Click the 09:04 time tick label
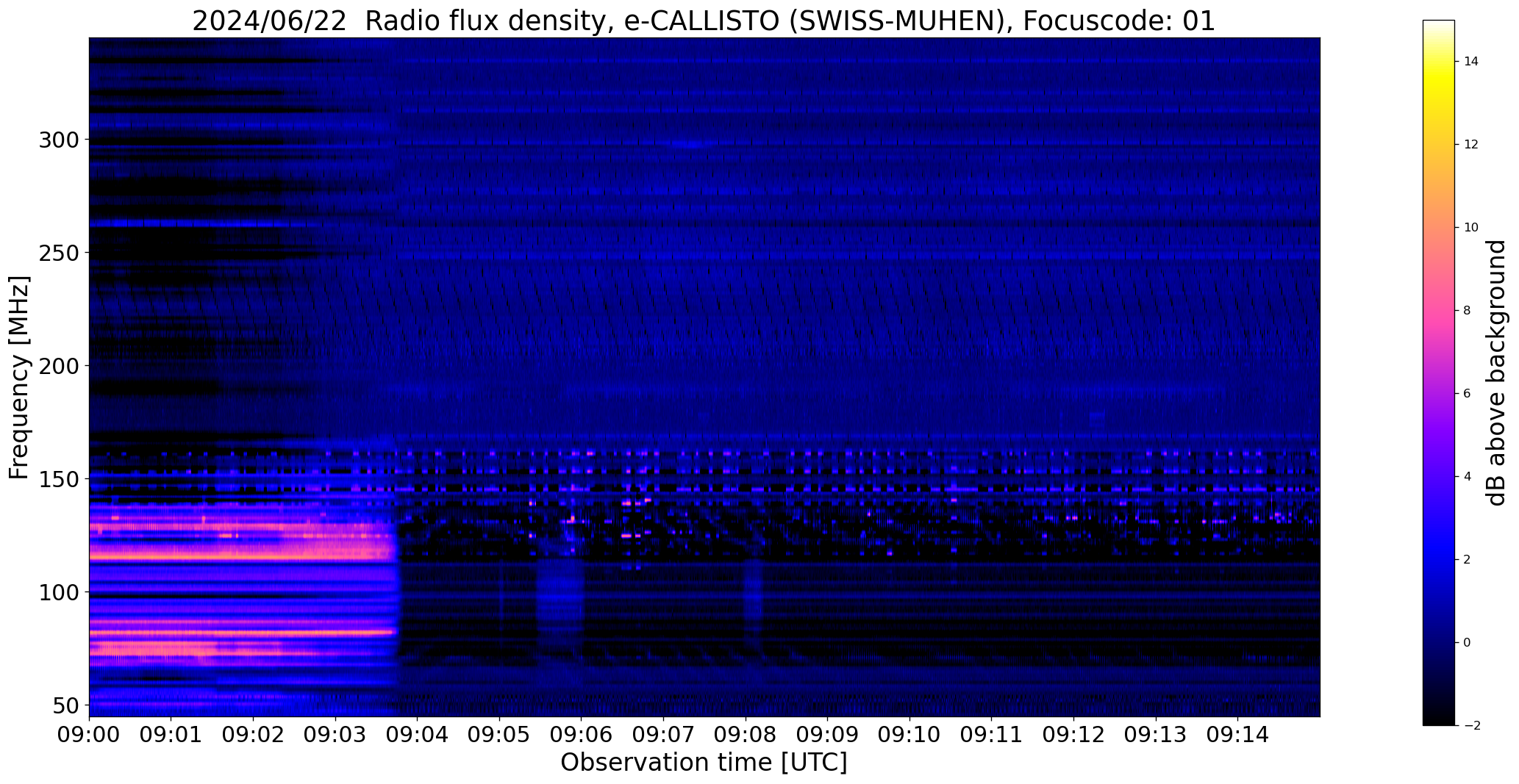Screen dimensions: 1519x784 (x=418, y=735)
